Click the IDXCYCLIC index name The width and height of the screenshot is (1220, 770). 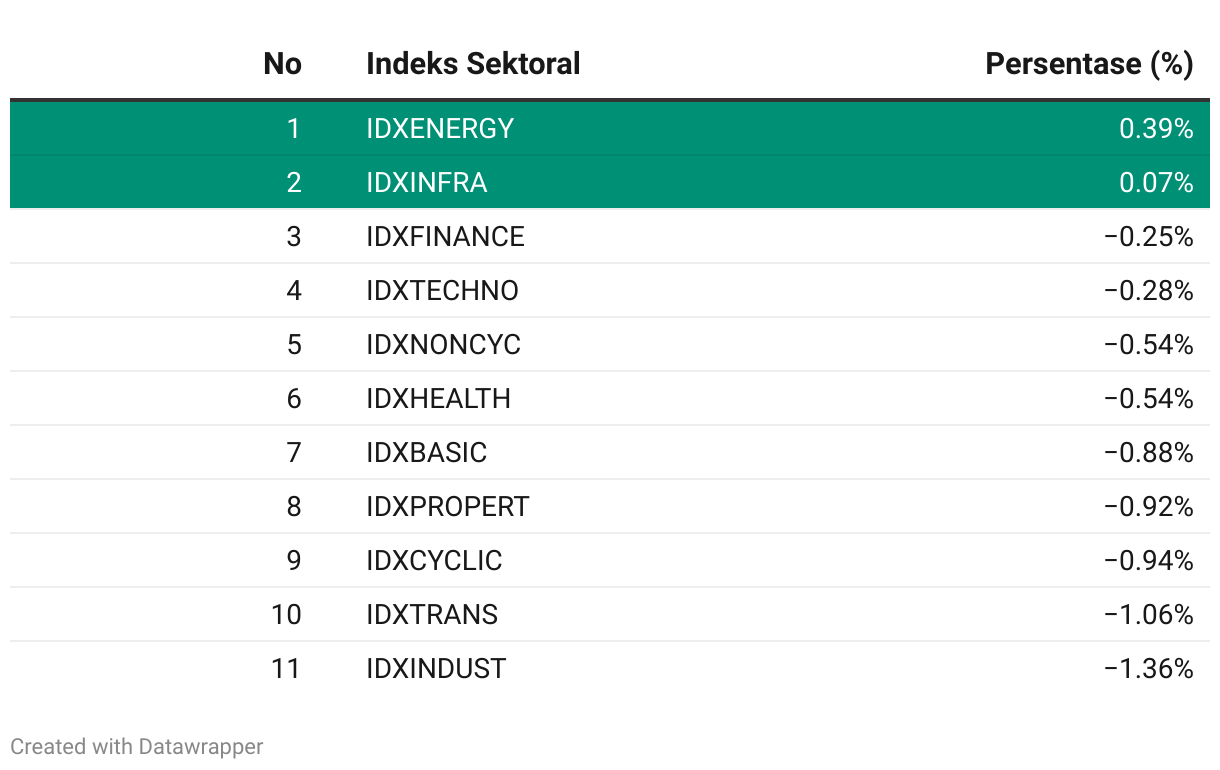(434, 561)
